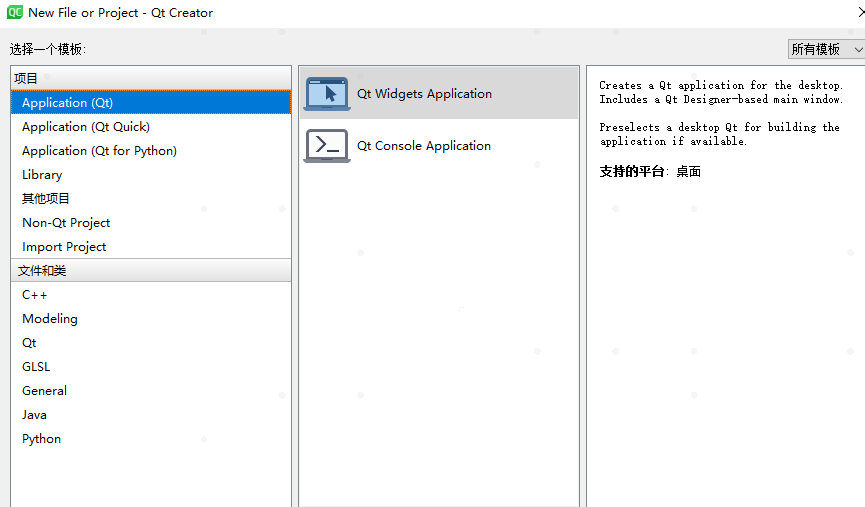Click the Qt Console Application terminal icon

click(x=327, y=146)
